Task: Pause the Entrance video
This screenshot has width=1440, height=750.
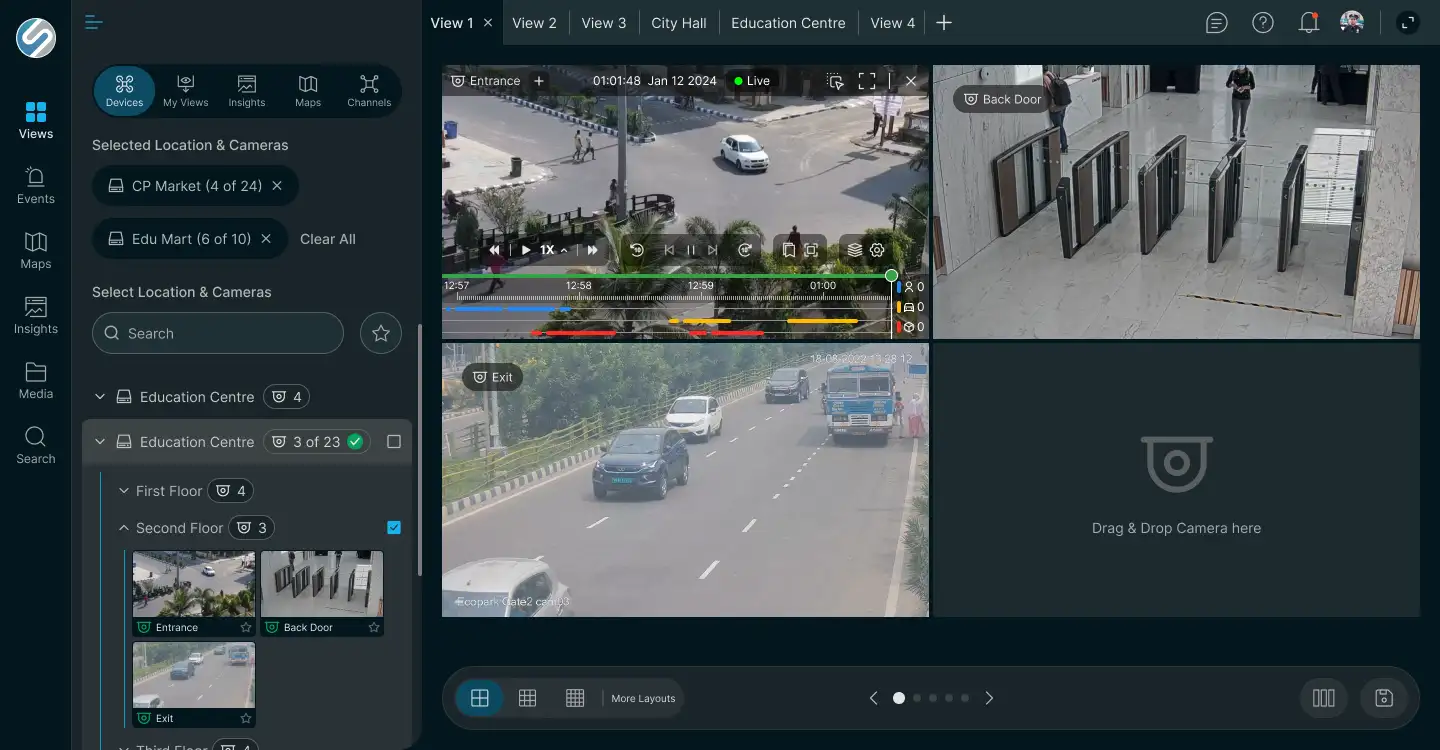Action: pos(691,250)
